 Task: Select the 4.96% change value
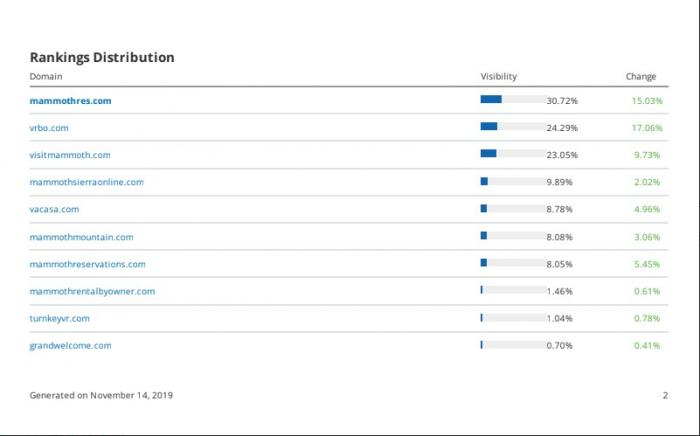(647, 209)
